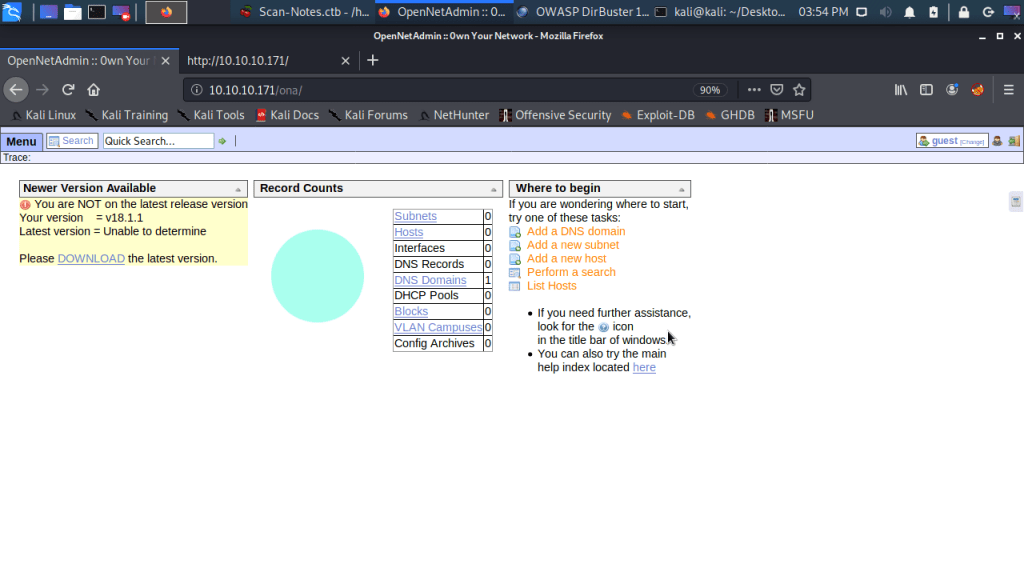Screen dimensions: 1024x576
Task: Click the DOWNLOAD link
Action: click(91, 258)
